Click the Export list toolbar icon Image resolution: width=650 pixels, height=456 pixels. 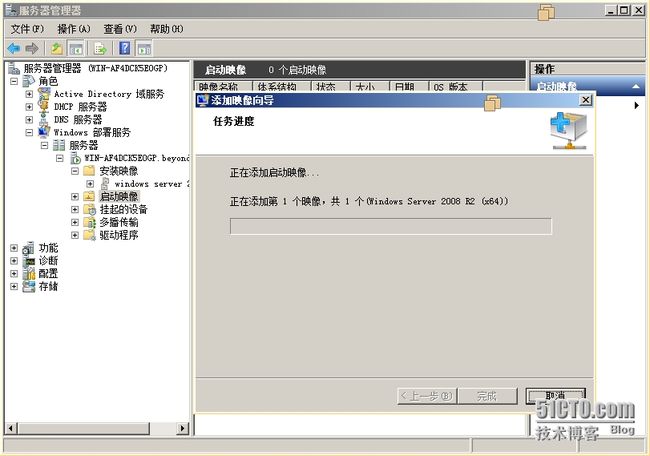pos(100,49)
